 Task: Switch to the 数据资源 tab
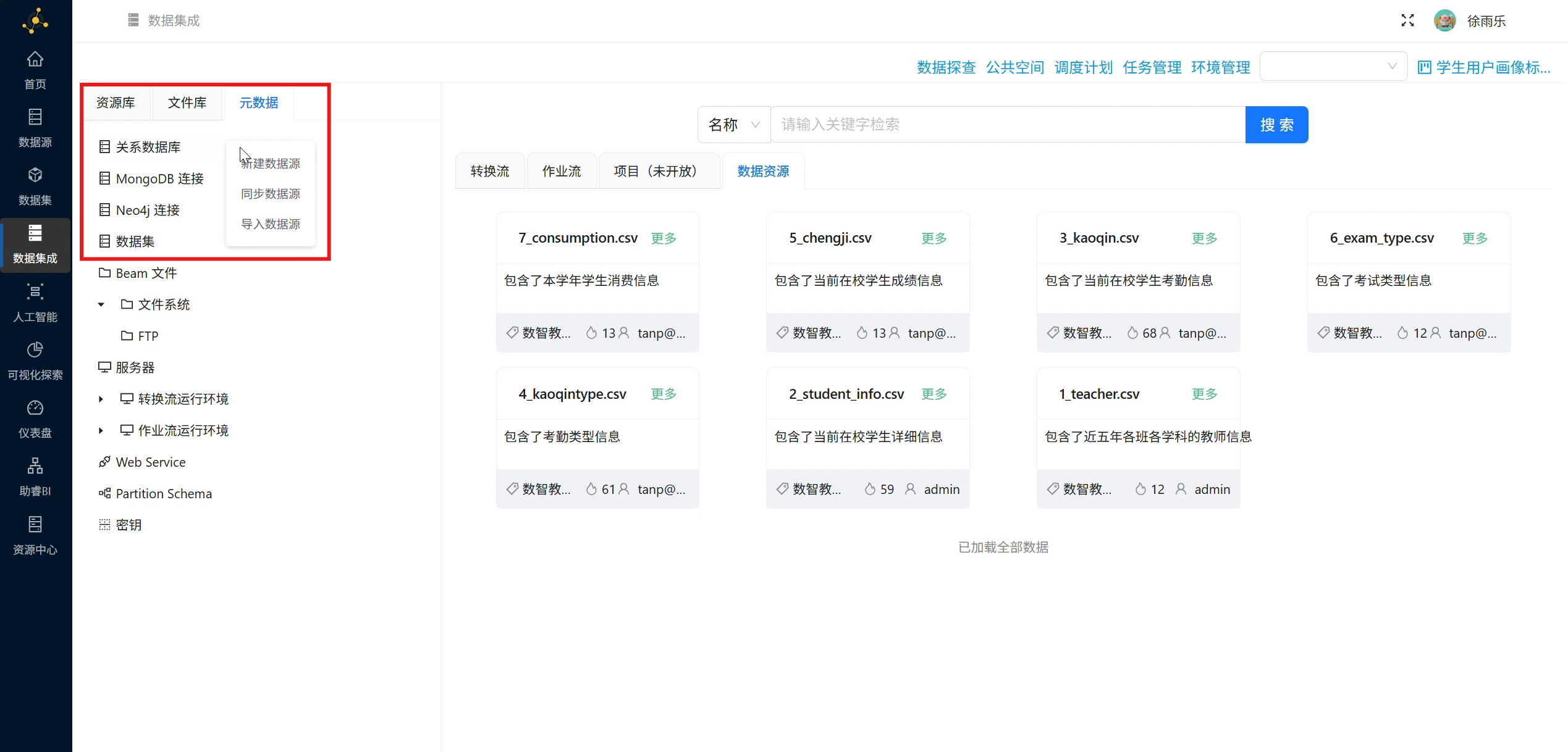coord(763,171)
